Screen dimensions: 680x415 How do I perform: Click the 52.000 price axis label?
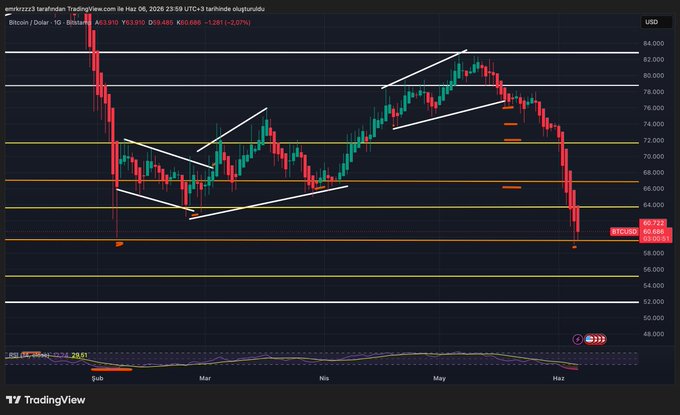point(654,301)
